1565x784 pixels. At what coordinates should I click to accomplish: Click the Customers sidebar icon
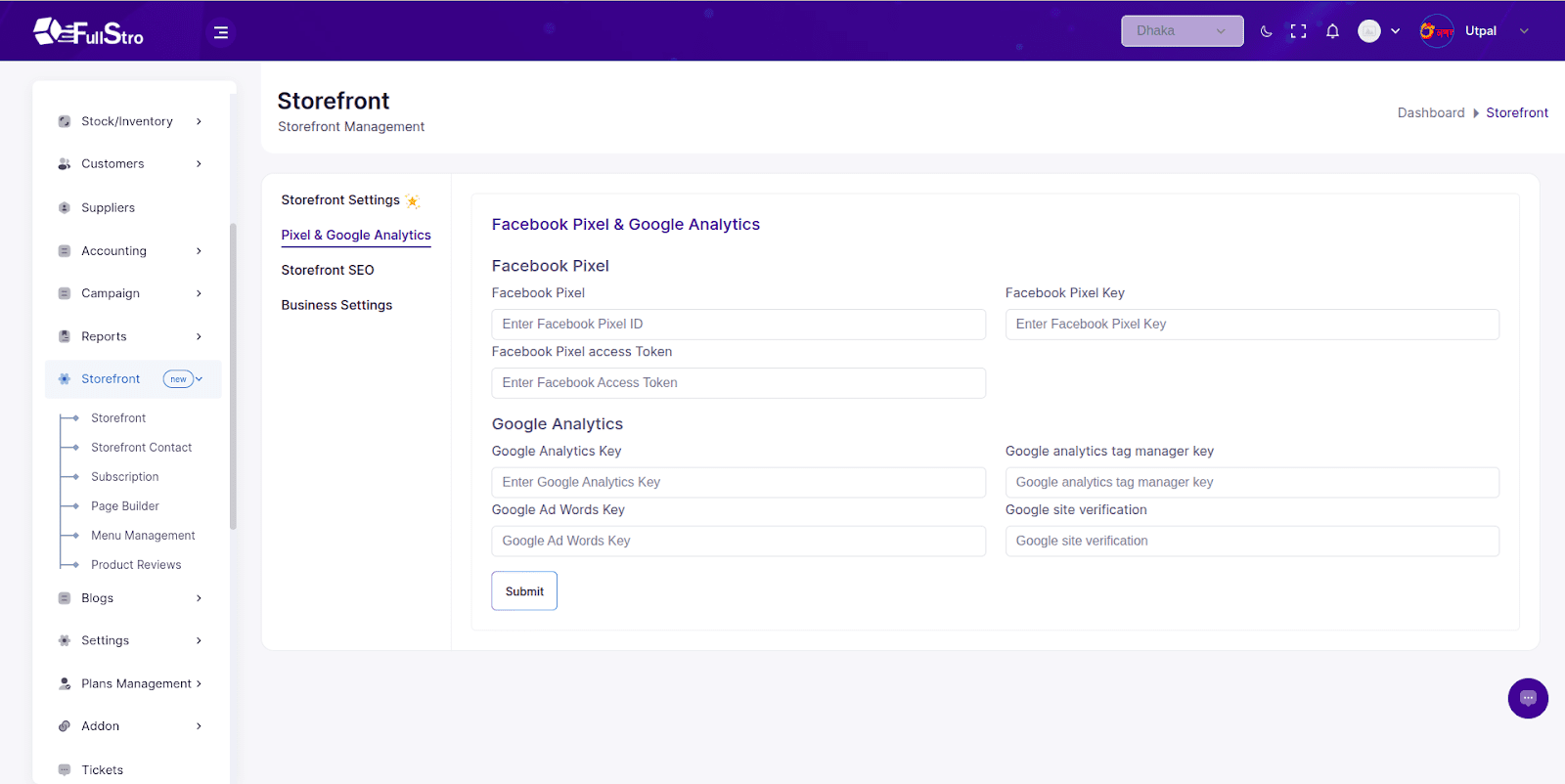coord(65,164)
